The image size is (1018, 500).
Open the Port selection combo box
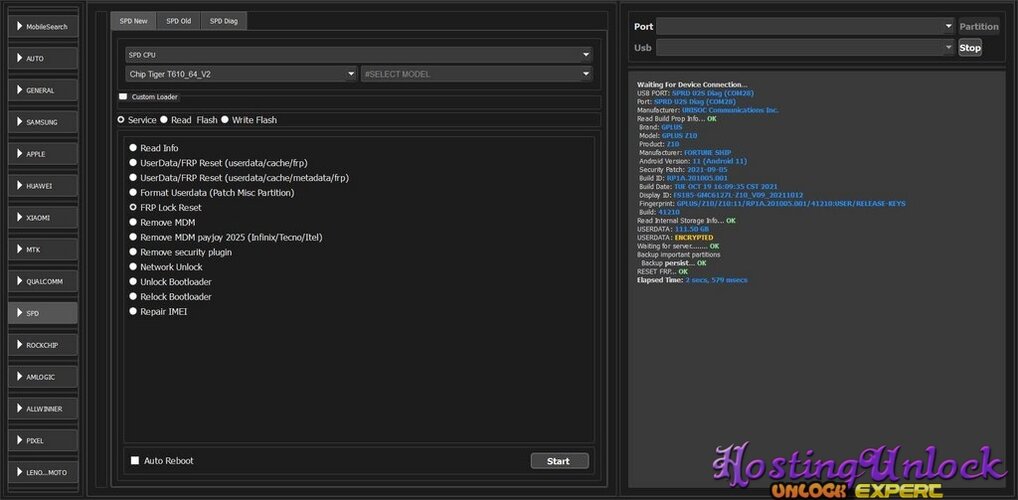tap(804, 27)
